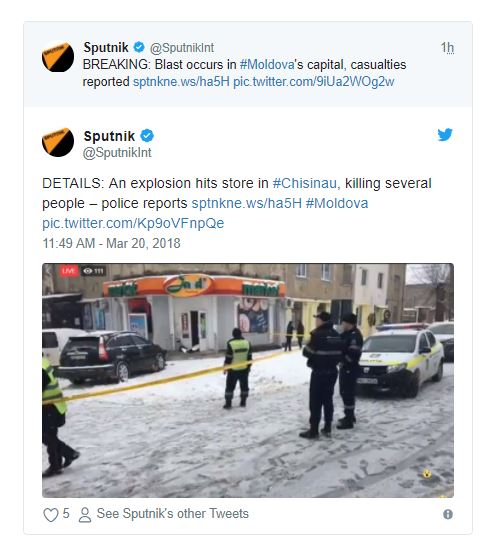Image resolution: width=502 pixels, height=546 pixels.
Task: Open pic.twitter.com/9iUa2WOg2w link
Action: click(x=313, y=82)
